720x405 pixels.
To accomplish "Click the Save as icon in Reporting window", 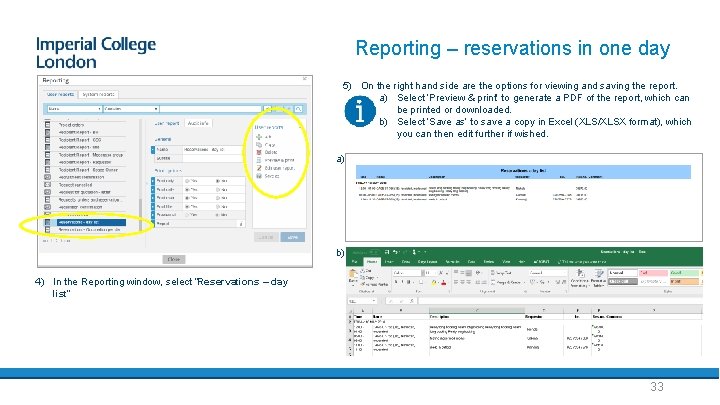I will [x=259, y=175].
